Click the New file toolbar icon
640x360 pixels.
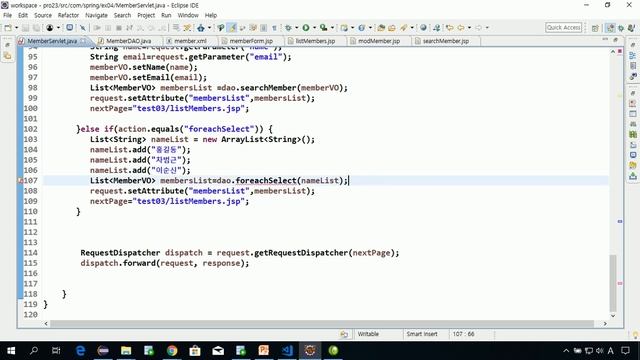coord(8,28)
